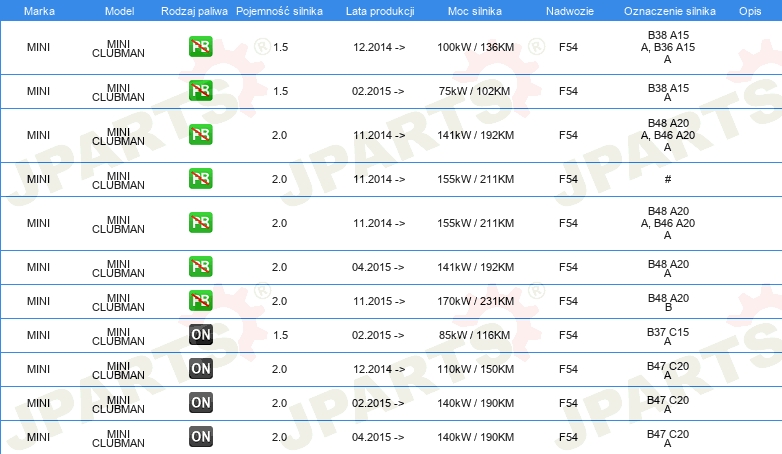Select engine code B48 A20 B
This screenshot has height=454, width=782.
[x=668, y=302]
